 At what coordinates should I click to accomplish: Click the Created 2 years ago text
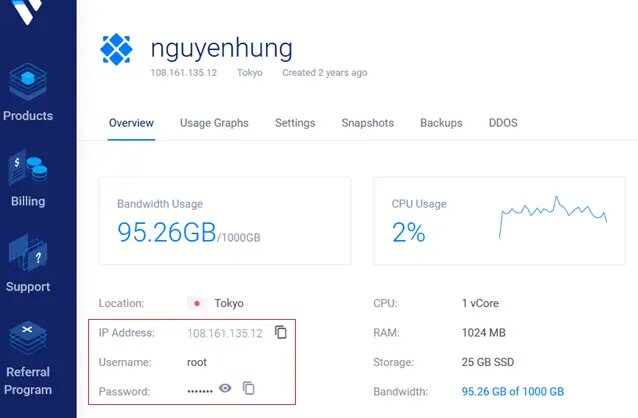pyautogui.click(x=325, y=73)
